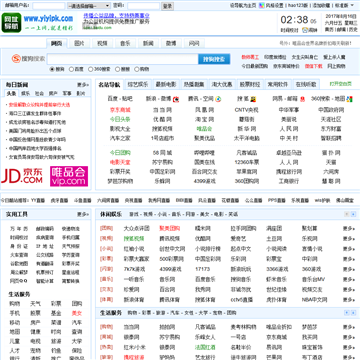This screenshot has width=360, height=360.
Task: Open the 常用软件 navigation tab
Action: click(278, 84)
